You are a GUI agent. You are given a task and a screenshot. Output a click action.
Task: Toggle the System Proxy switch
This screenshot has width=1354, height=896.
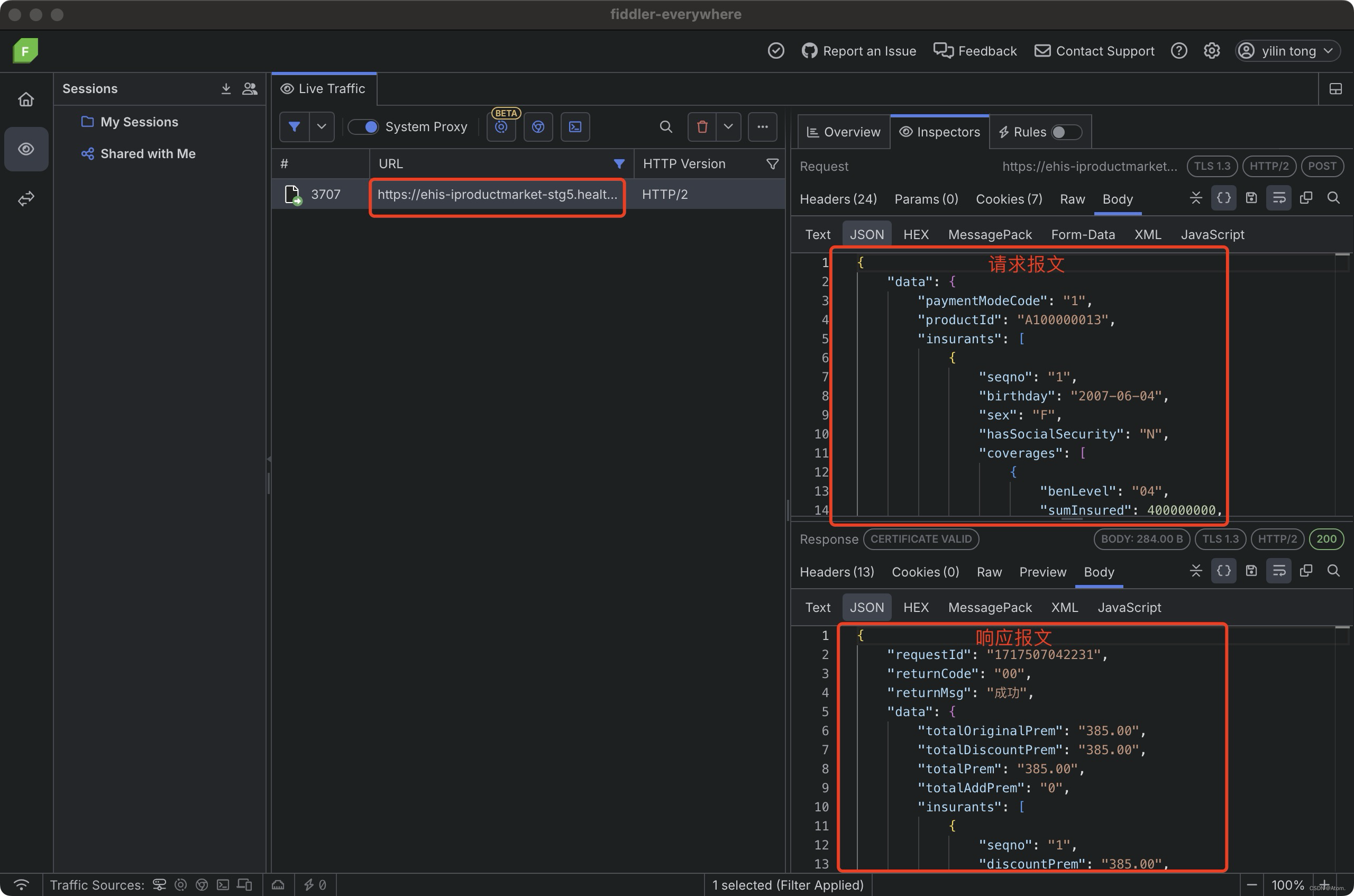click(x=363, y=126)
